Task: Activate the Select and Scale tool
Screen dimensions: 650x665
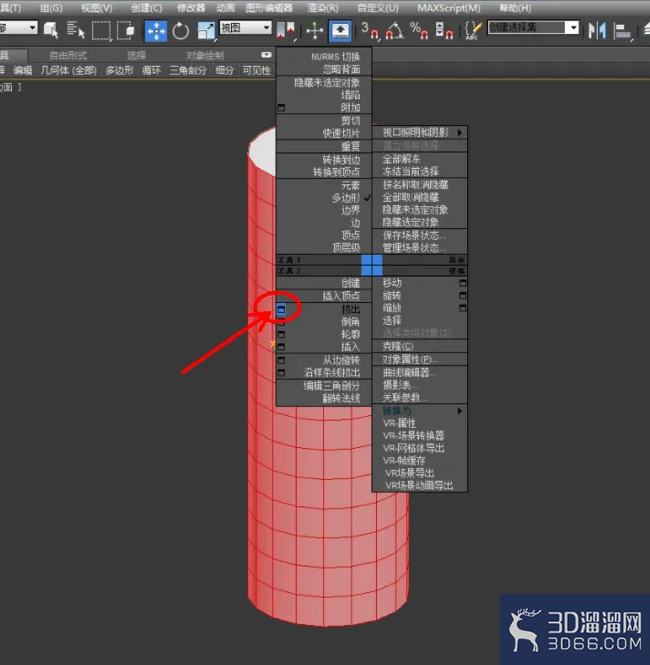Action: click(206, 31)
